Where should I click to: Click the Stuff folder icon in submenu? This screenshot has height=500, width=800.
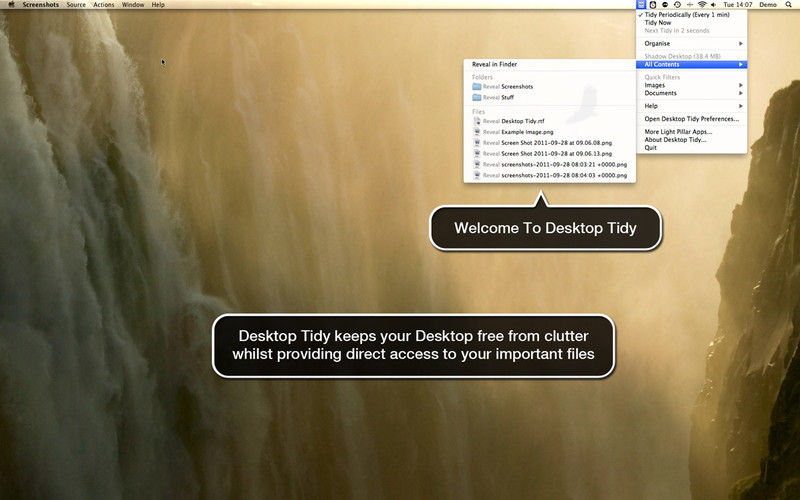pos(476,99)
